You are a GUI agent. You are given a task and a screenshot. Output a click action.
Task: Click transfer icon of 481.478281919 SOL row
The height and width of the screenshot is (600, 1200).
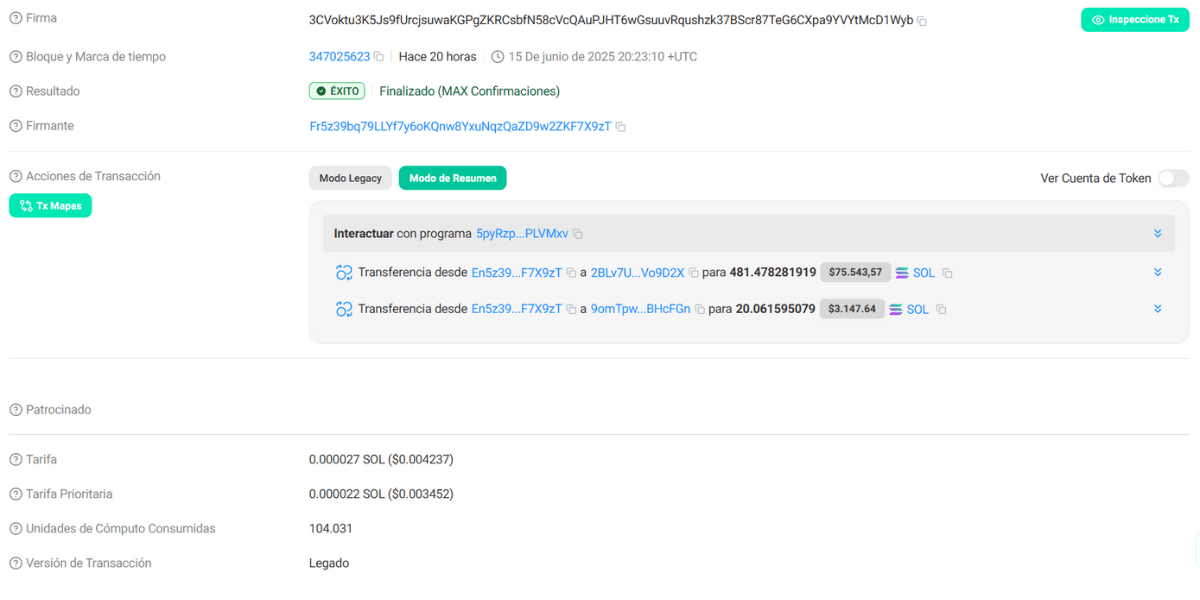pyautogui.click(x=344, y=272)
